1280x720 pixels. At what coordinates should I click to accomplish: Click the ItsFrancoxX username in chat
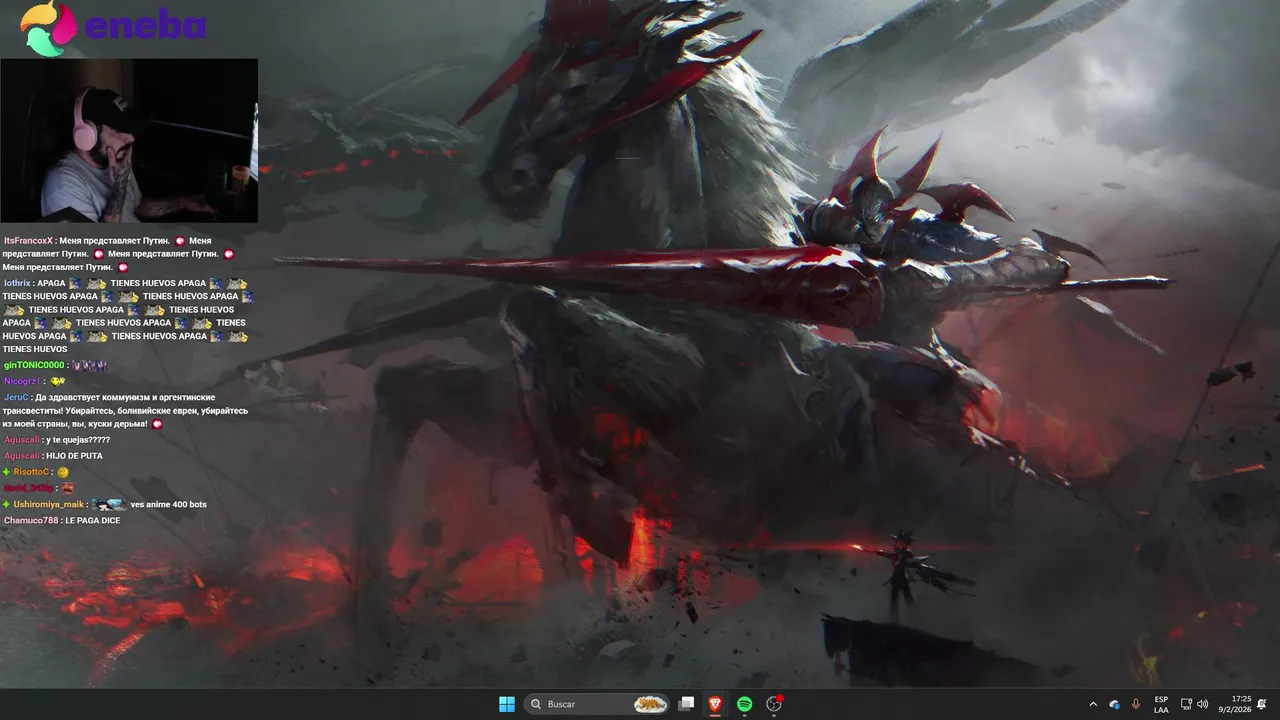click(28, 241)
